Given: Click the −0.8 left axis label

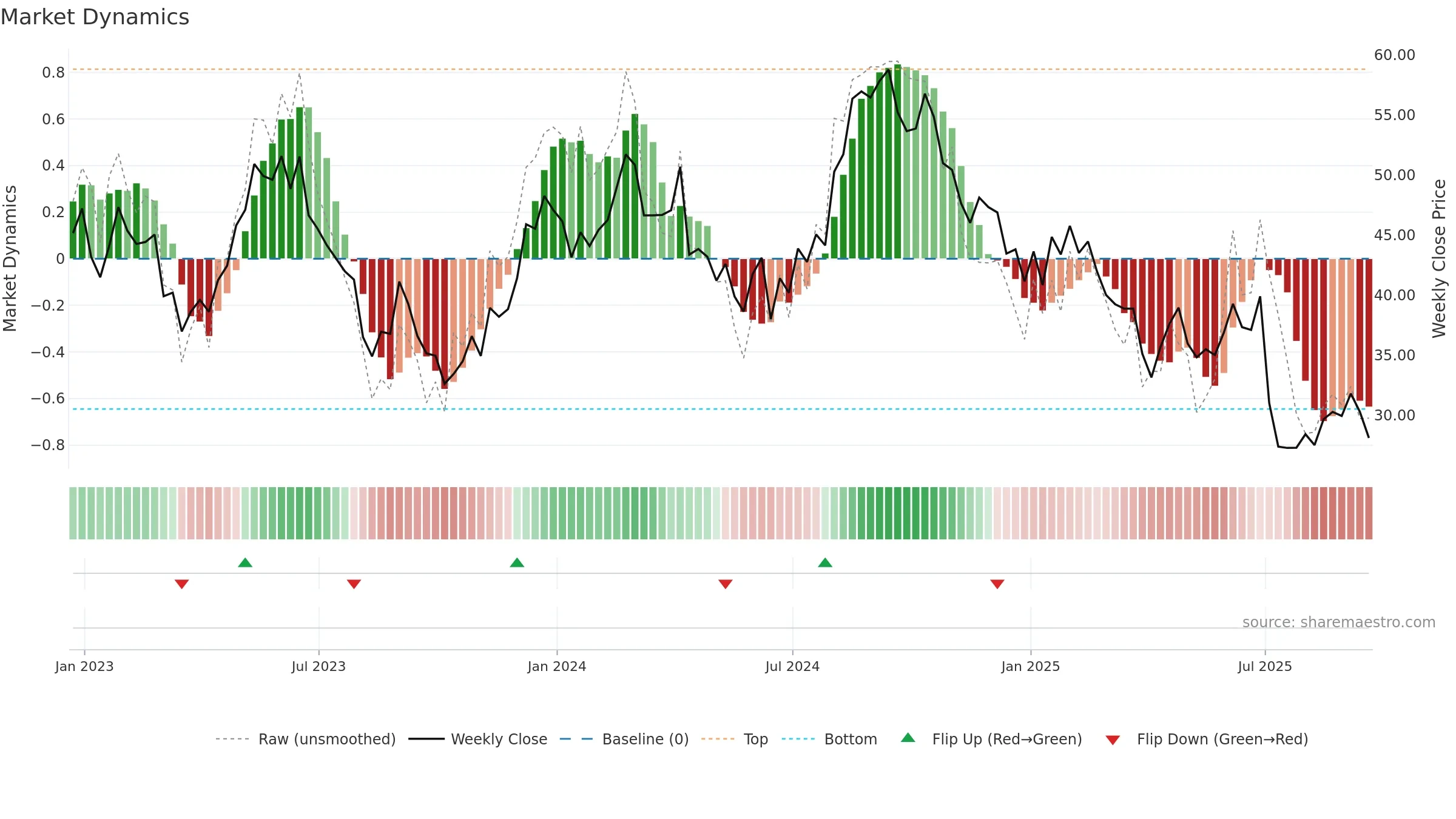Looking at the screenshot, I should coord(47,445).
